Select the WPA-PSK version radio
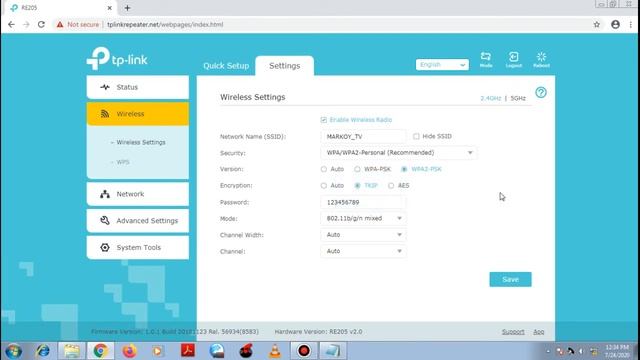 (x=357, y=169)
